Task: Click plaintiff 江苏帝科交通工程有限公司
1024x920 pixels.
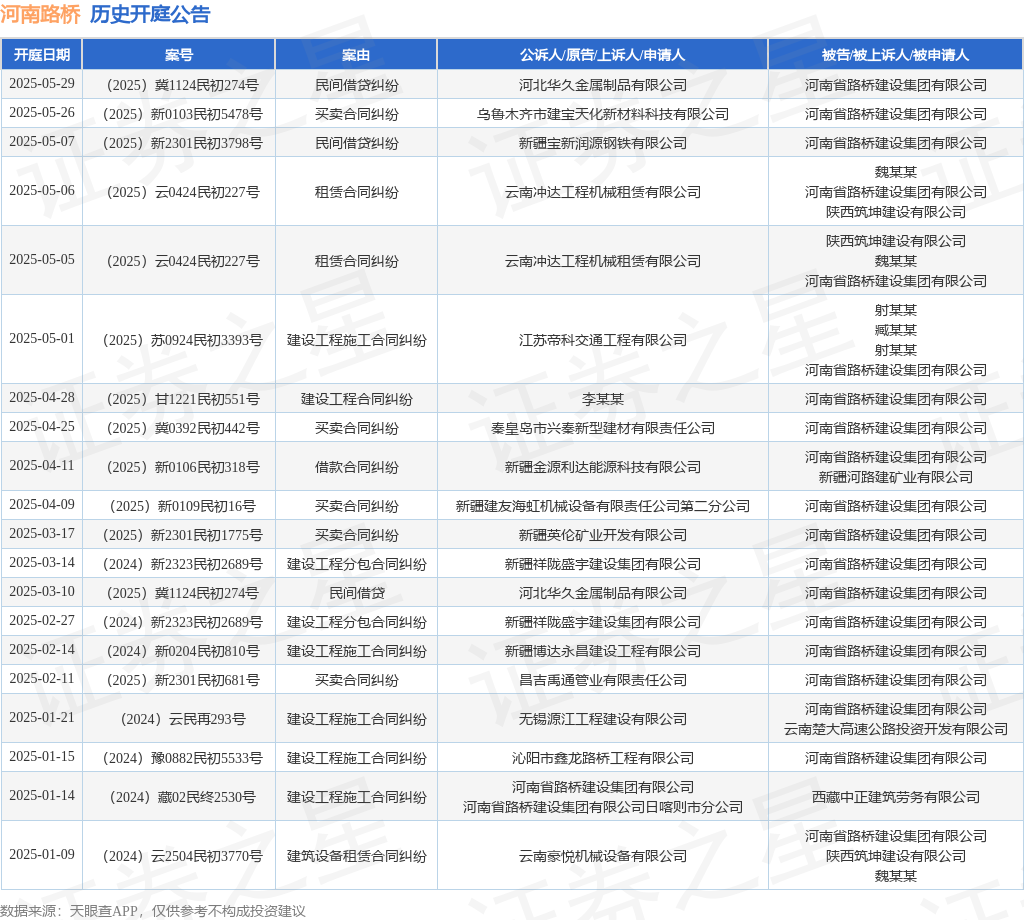Action: pyautogui.click(x=603, y=340)
